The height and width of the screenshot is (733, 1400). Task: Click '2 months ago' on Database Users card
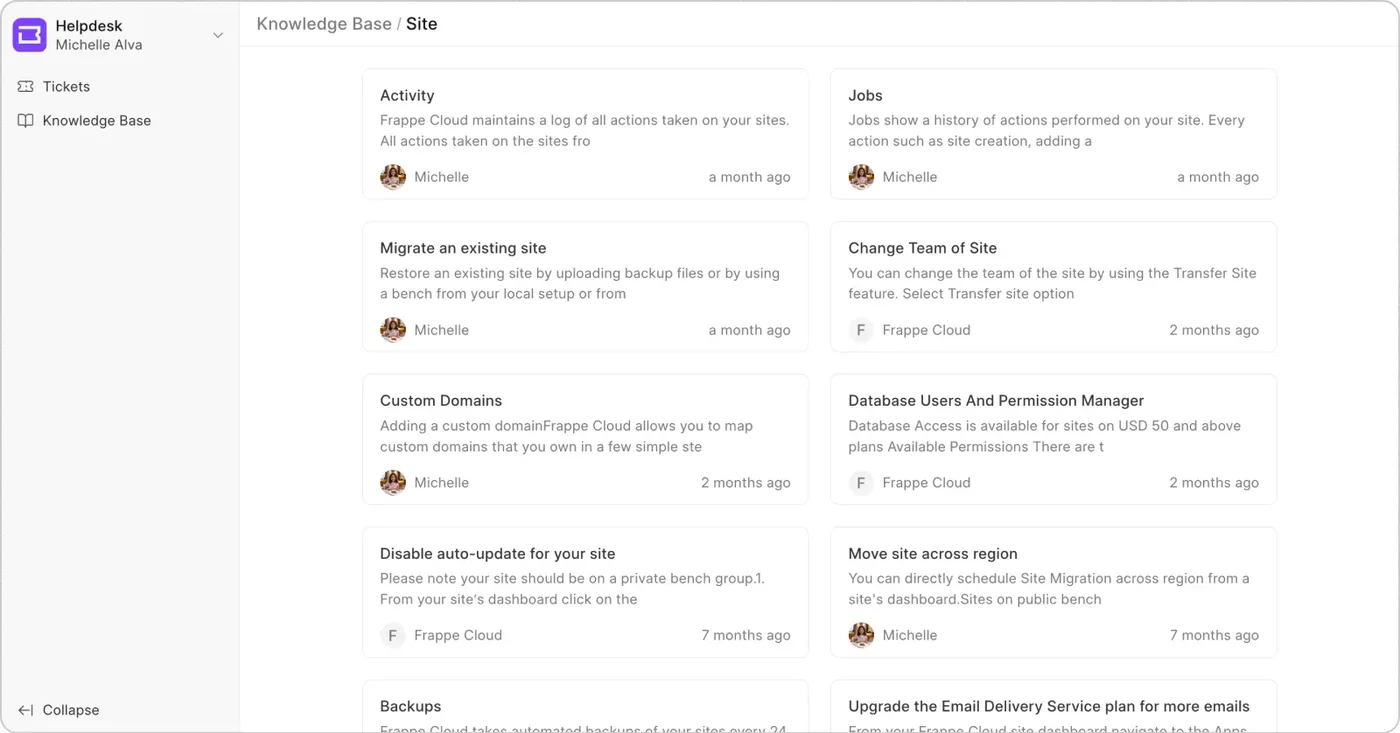click(x=1214, y=482)
